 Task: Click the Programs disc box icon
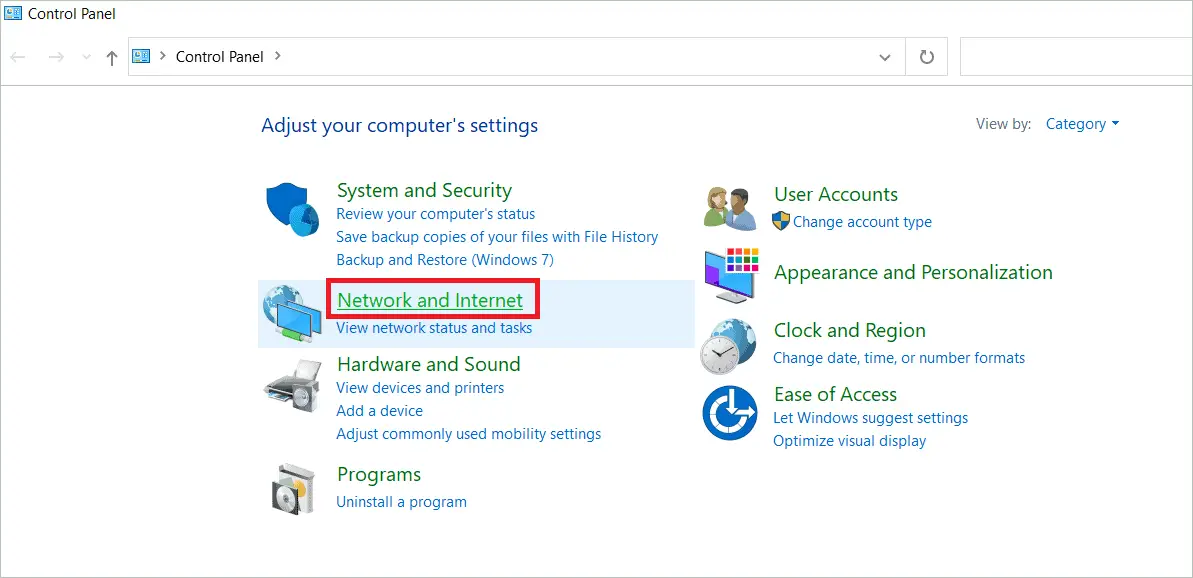[293, 487]
